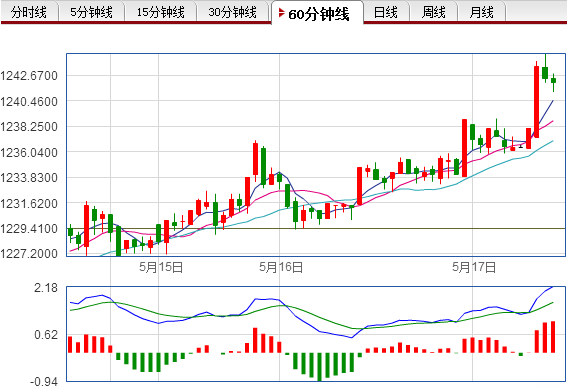
Task: Click the -0.94 MACD axis label
Action: (x=43, y=381)
